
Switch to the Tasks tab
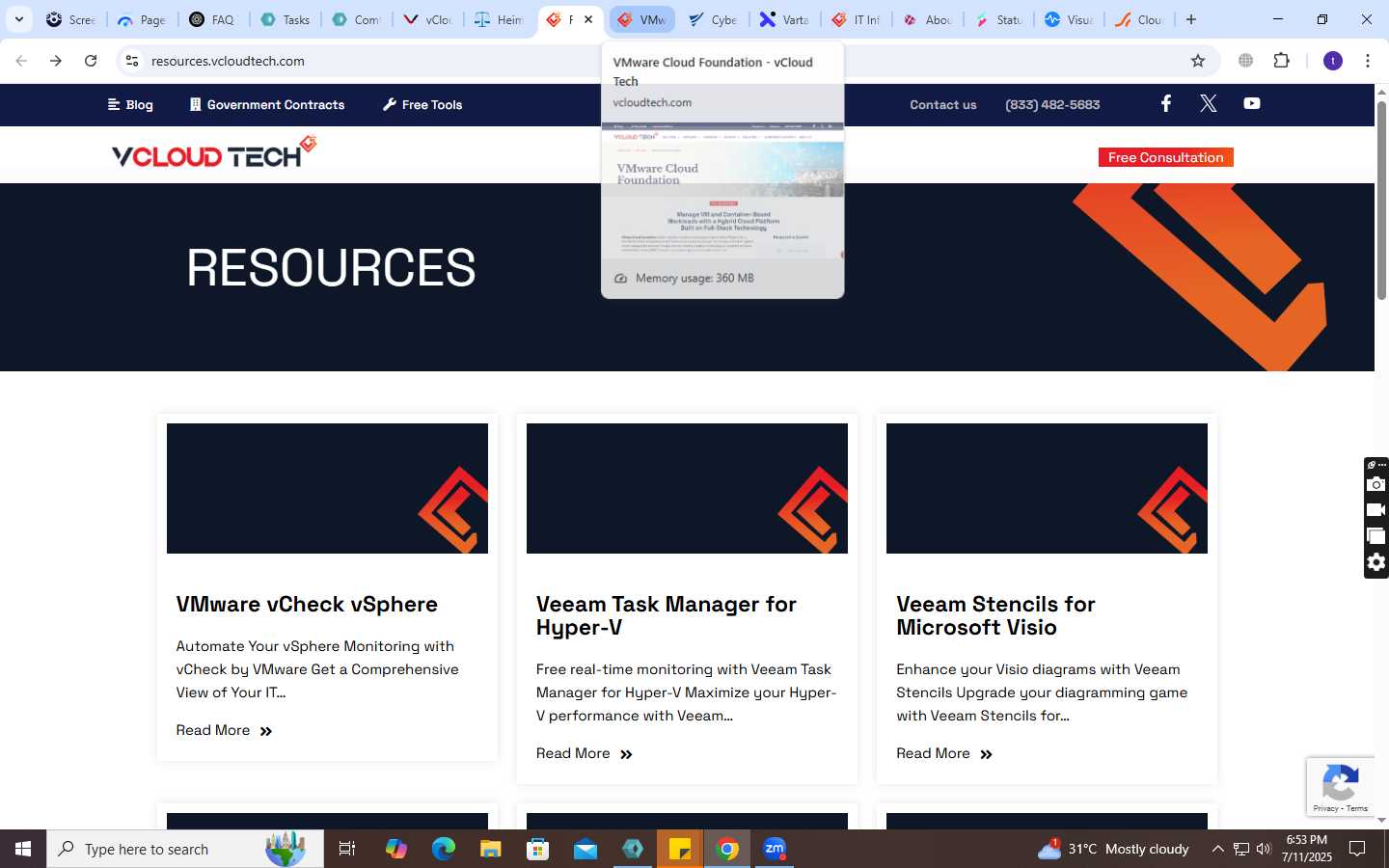pyautogui.click(x=285, y=19)
